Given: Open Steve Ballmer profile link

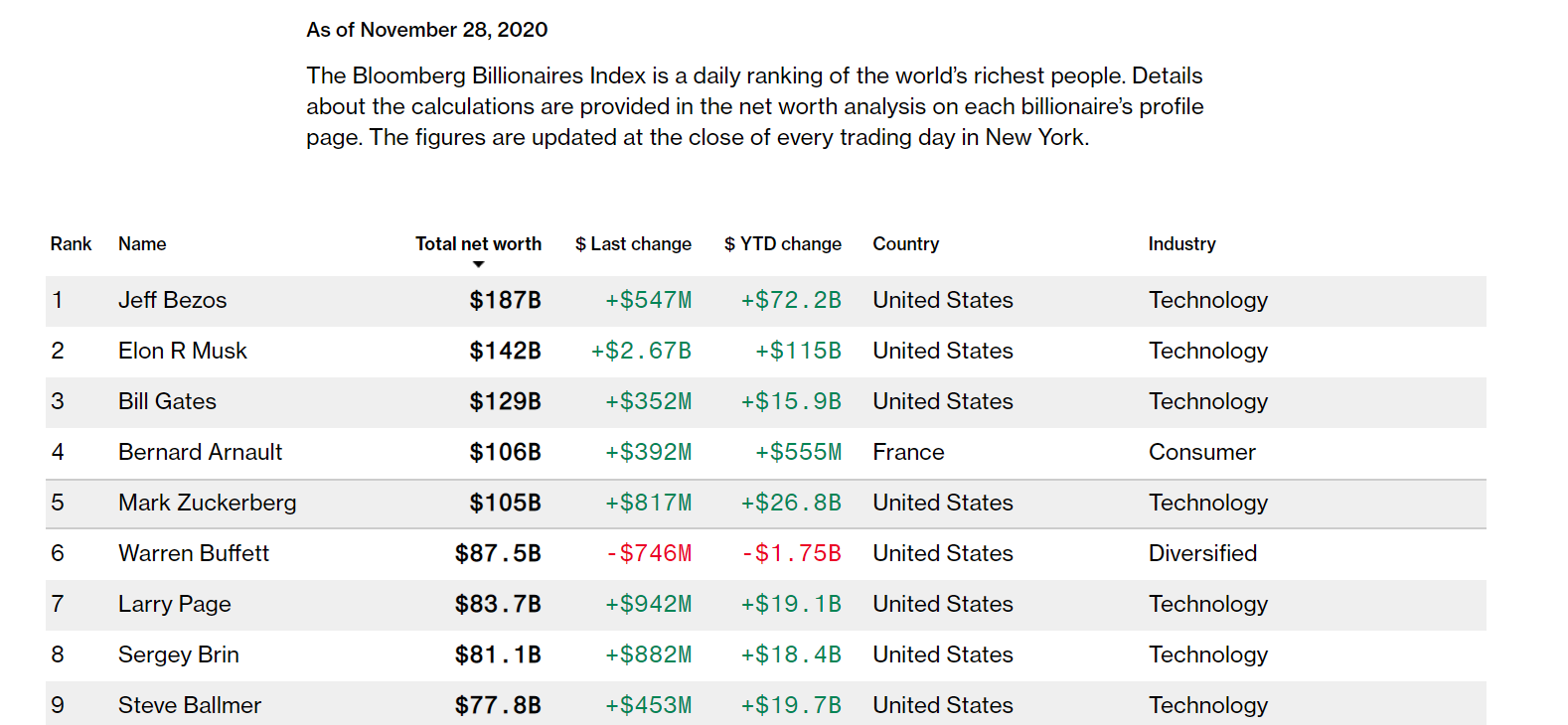Looking at the screenshot, I should (189, 705).
